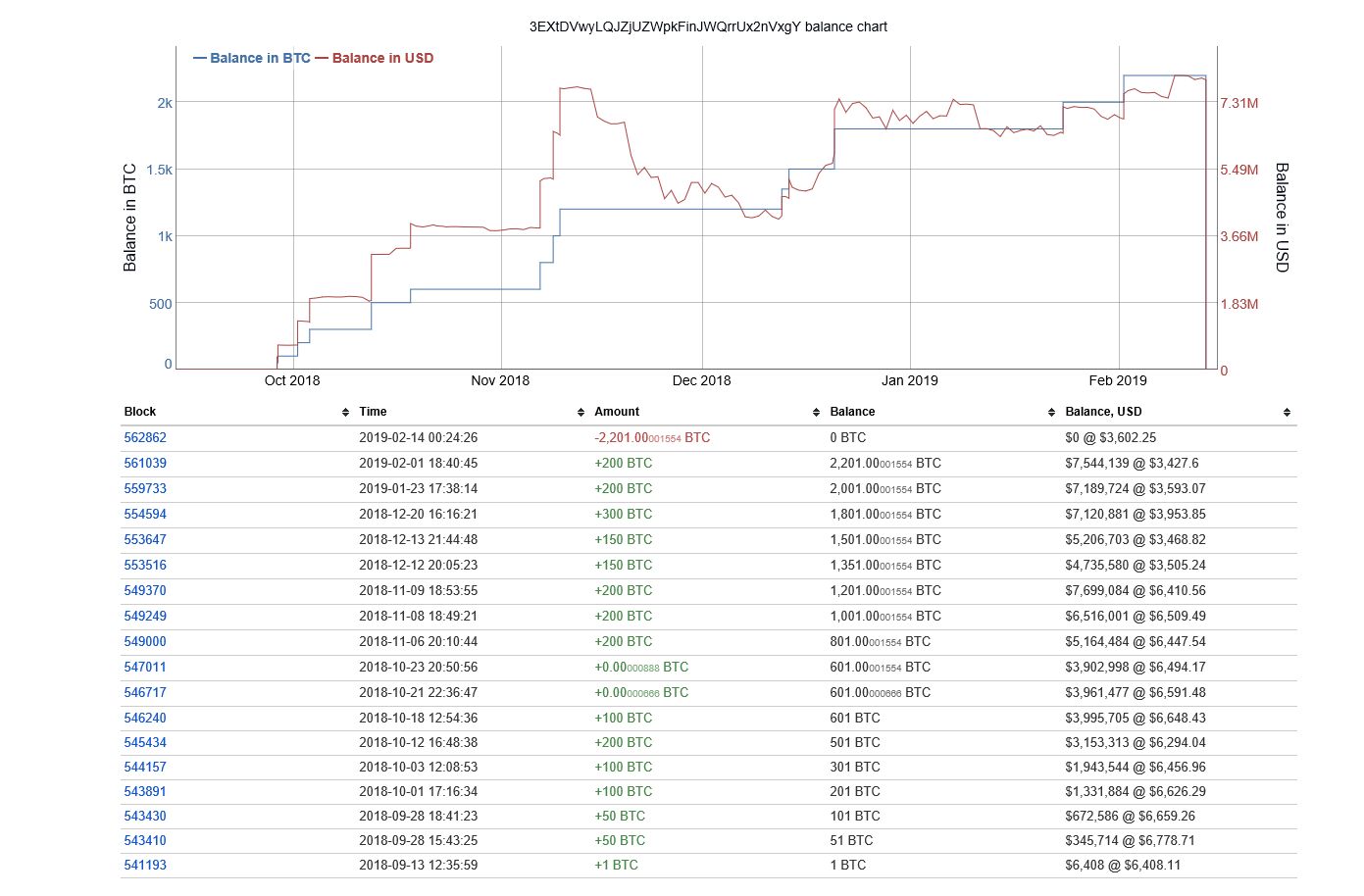The image size is (1364, 896).
Task: Select the 51 BTC balance cell
Action: tap(851, 840)
